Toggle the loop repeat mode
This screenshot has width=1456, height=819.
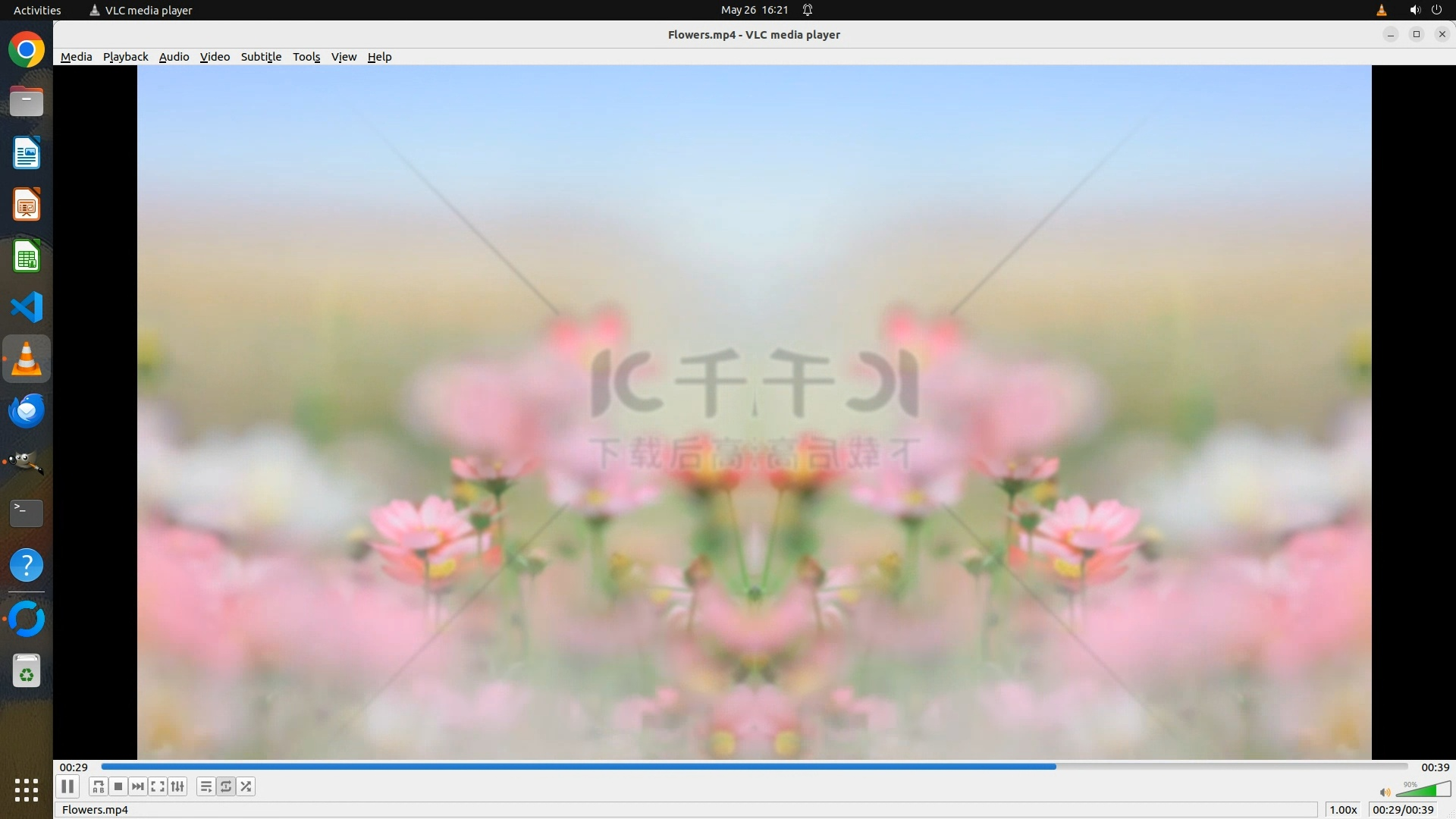point(226,786)
